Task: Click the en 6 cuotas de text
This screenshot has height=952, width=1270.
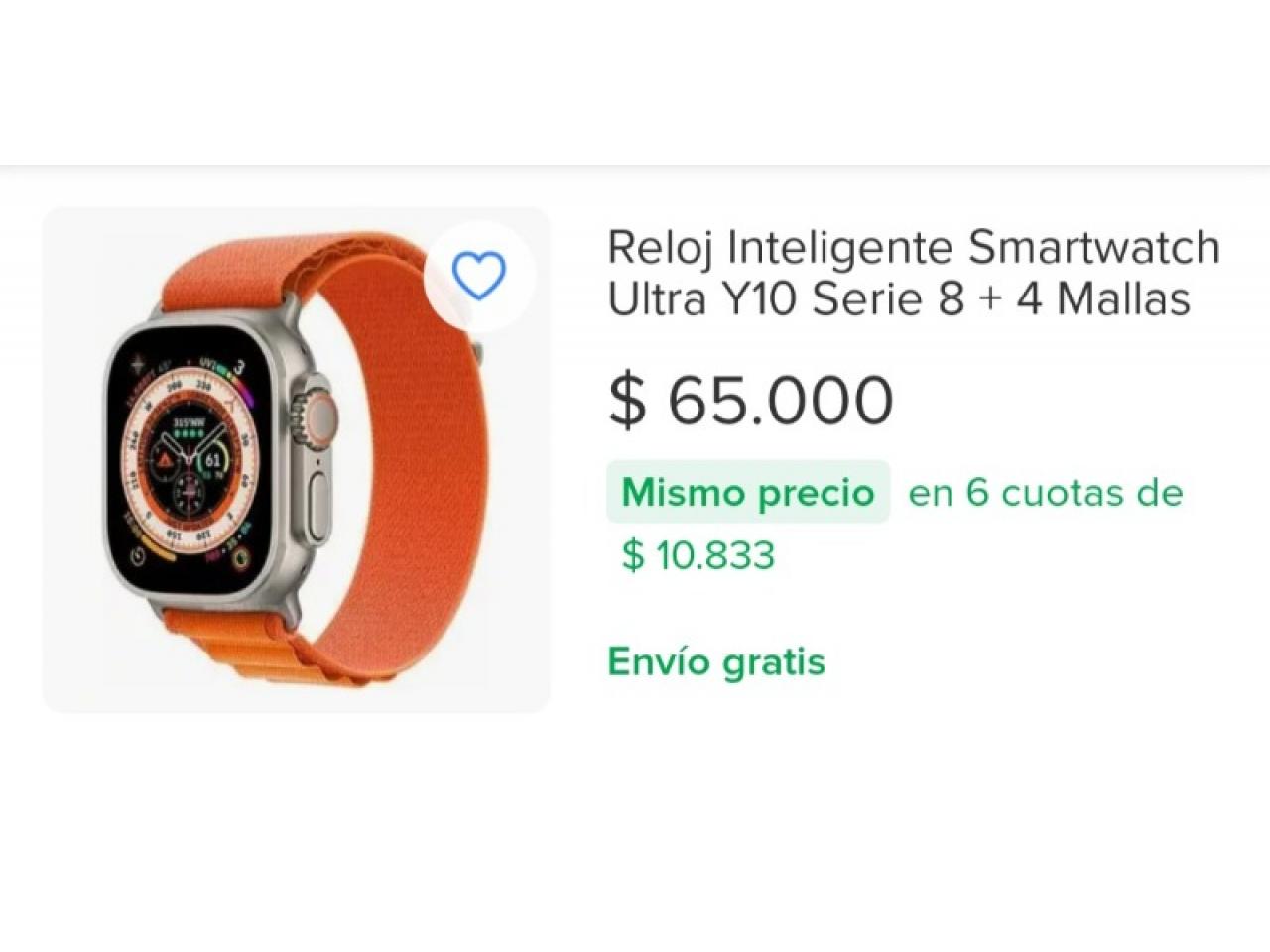Action: [1046, 492]
